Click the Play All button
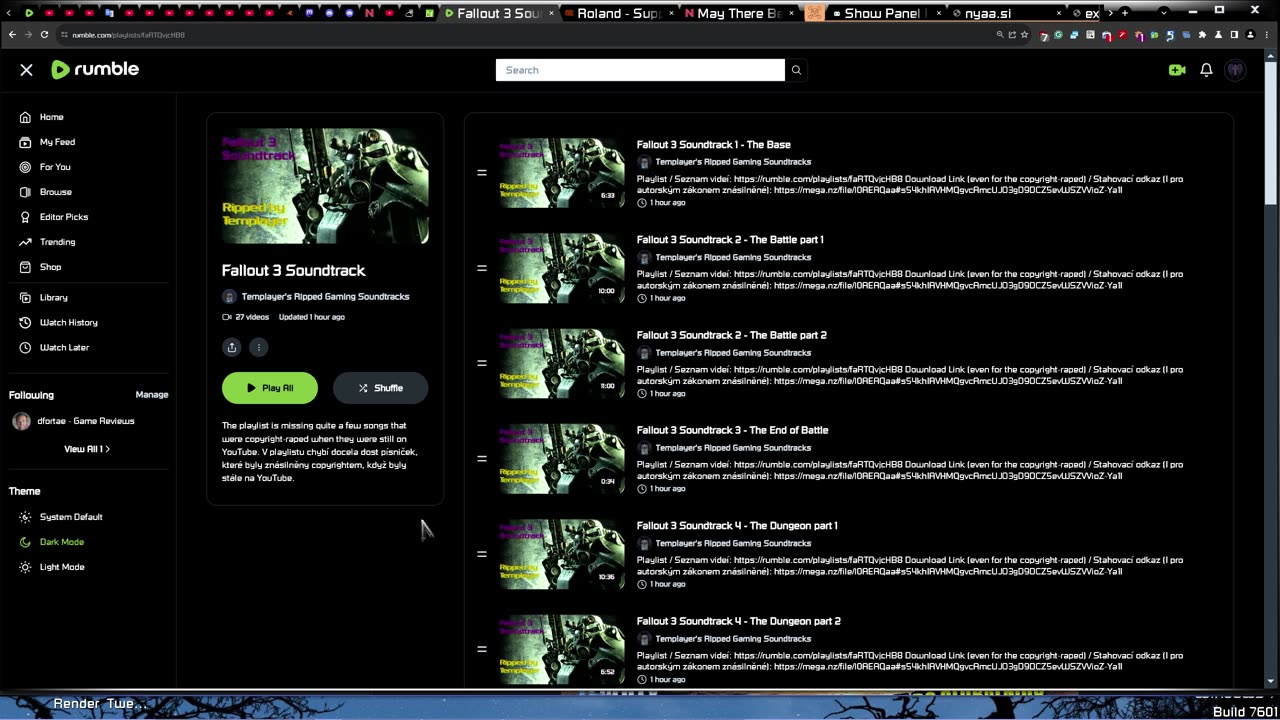The height and width of the screenshot is (720, 1280). coord(270,388)
